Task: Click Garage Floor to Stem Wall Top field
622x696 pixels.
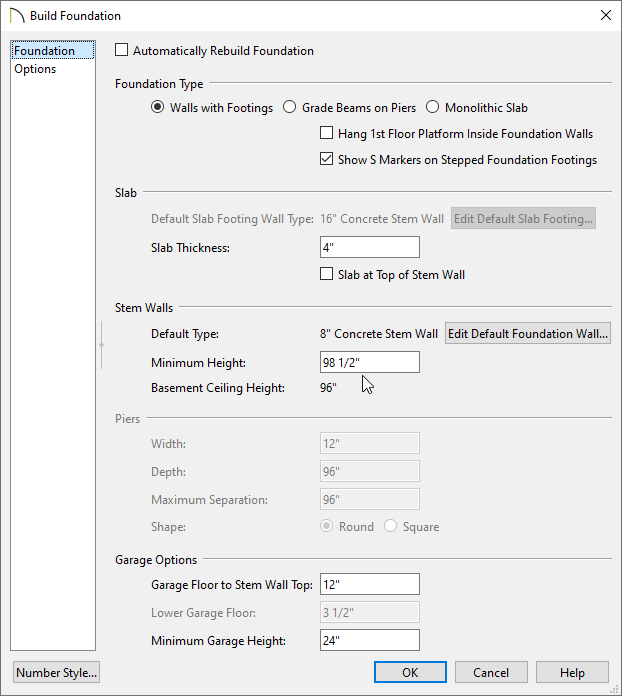Action: pos(369,584)
